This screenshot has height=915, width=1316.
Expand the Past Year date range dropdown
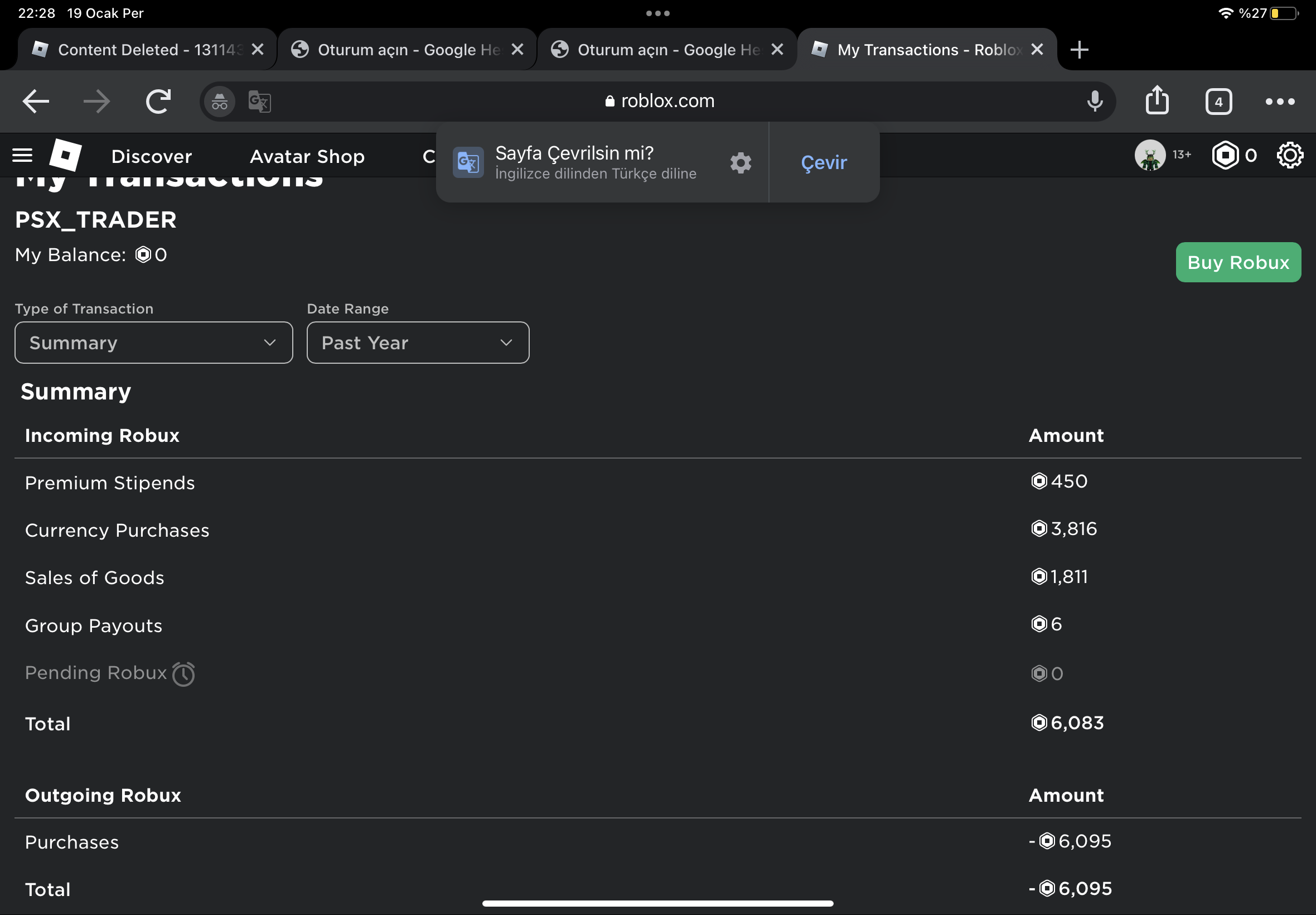coord(418,343)
